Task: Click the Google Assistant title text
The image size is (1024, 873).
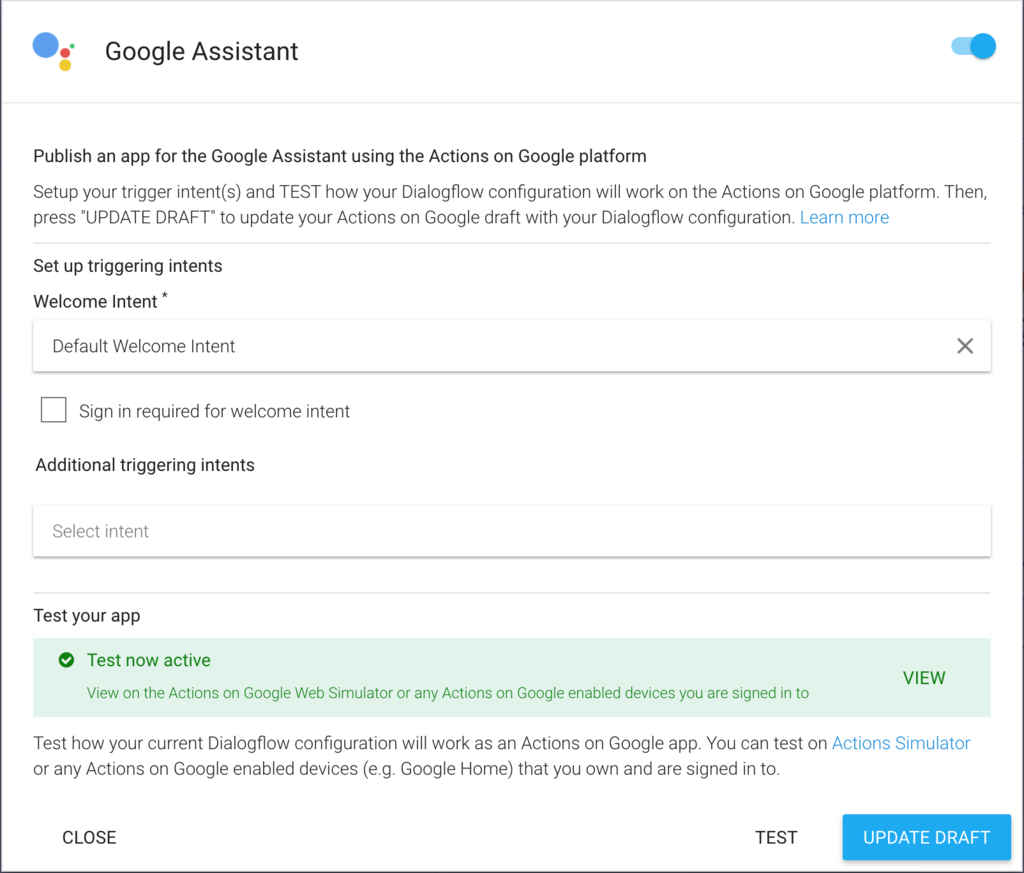Action: (202, 52)
